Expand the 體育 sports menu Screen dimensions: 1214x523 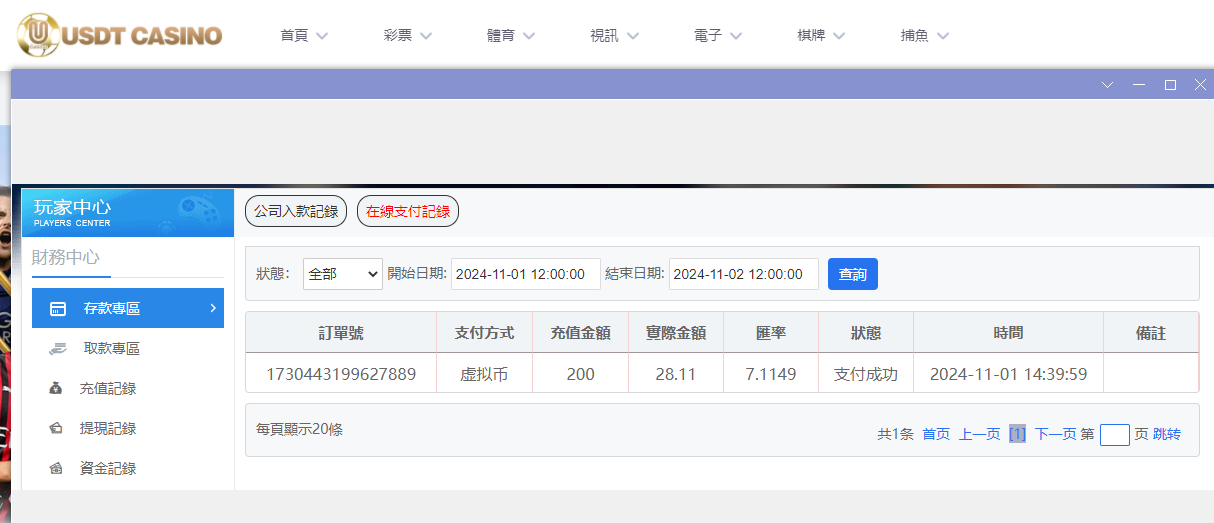pos(510,36)
